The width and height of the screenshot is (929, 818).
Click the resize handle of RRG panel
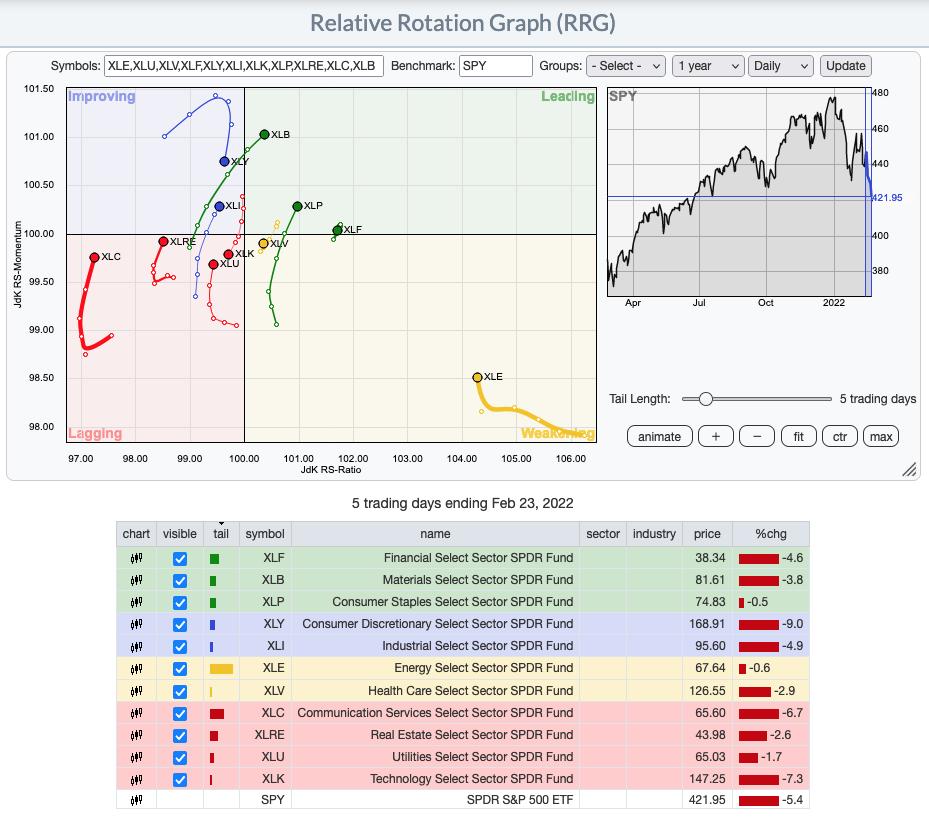click(909, 469)
